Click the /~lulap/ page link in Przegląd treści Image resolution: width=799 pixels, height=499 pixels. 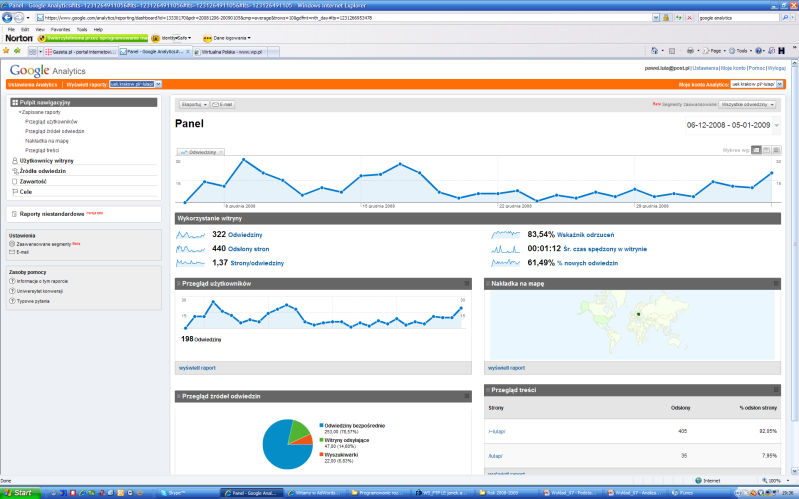497,431
